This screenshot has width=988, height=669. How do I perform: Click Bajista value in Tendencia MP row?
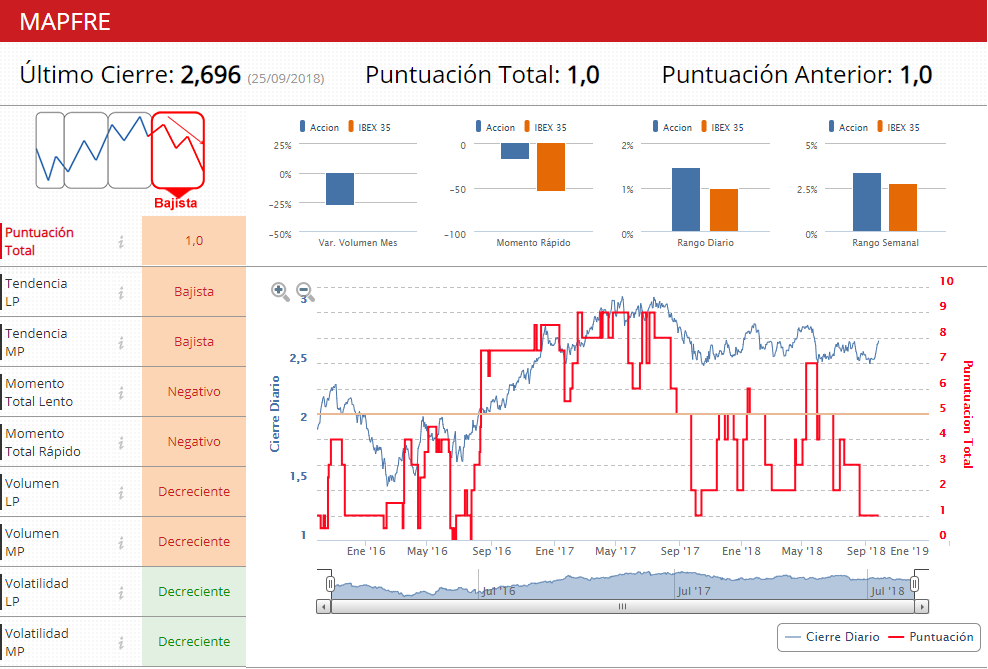(x=194, y=341)
